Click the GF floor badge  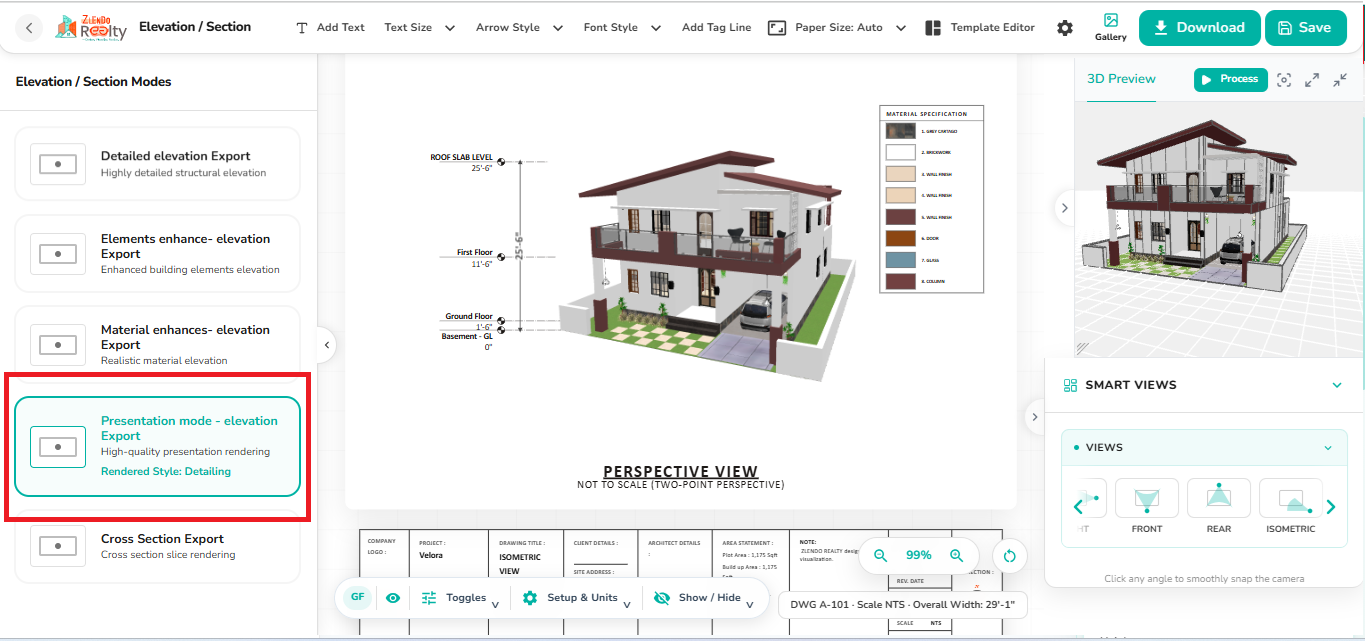[357, 597]
